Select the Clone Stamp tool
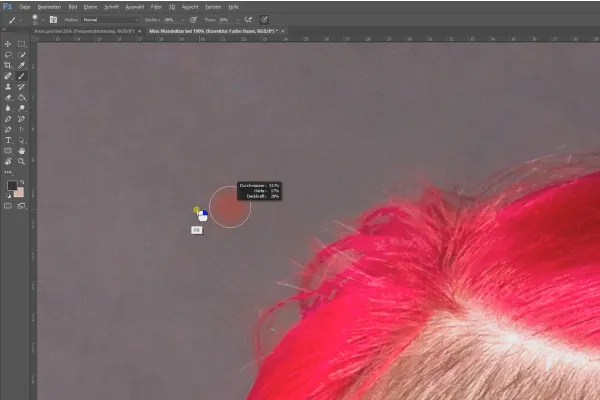Viewport: 600px width, 400px height. [8, 87]
